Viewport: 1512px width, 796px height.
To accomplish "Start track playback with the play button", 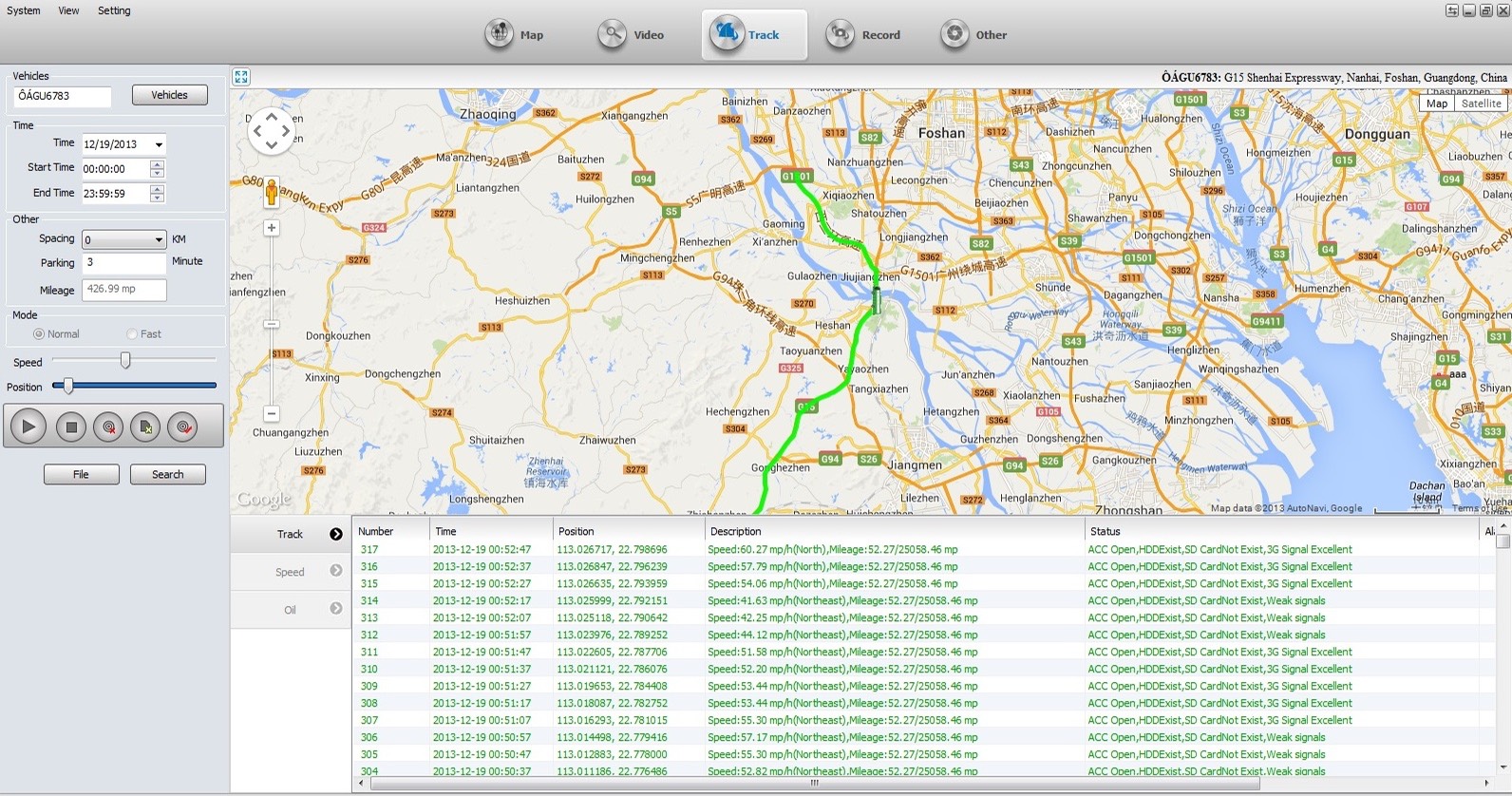I will click(28, 427).
